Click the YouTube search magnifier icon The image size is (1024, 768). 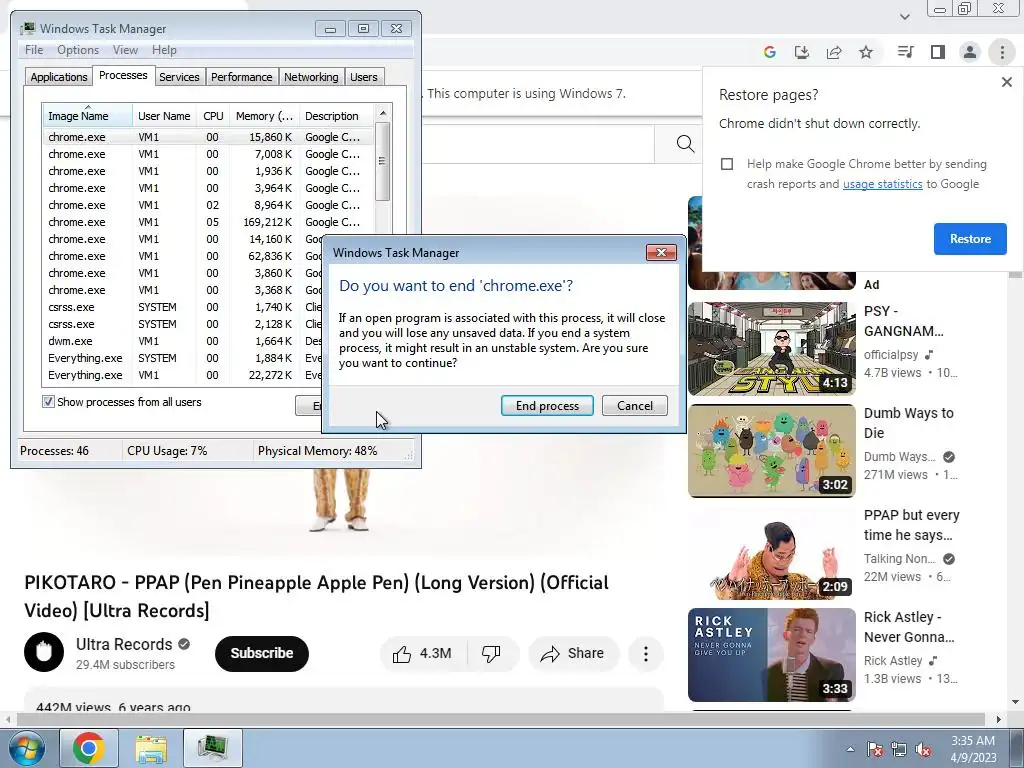click(x=685, y=144)
